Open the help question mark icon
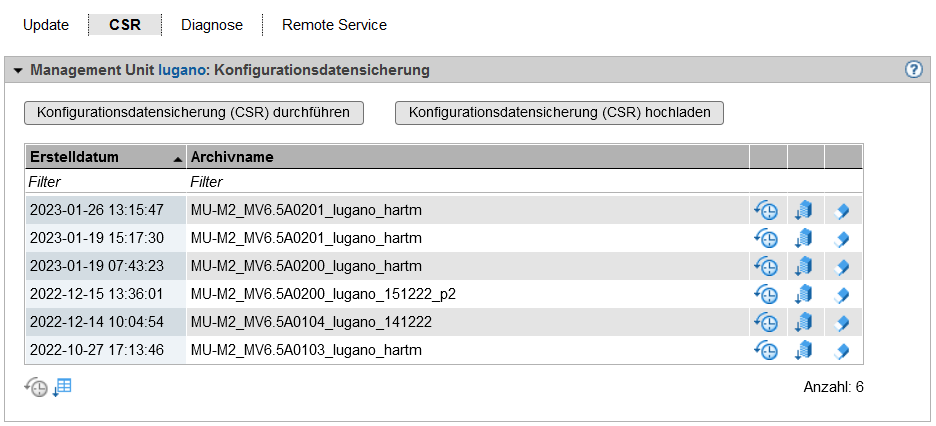The width and height of the screenshot is (936, 426). point(913,70)
